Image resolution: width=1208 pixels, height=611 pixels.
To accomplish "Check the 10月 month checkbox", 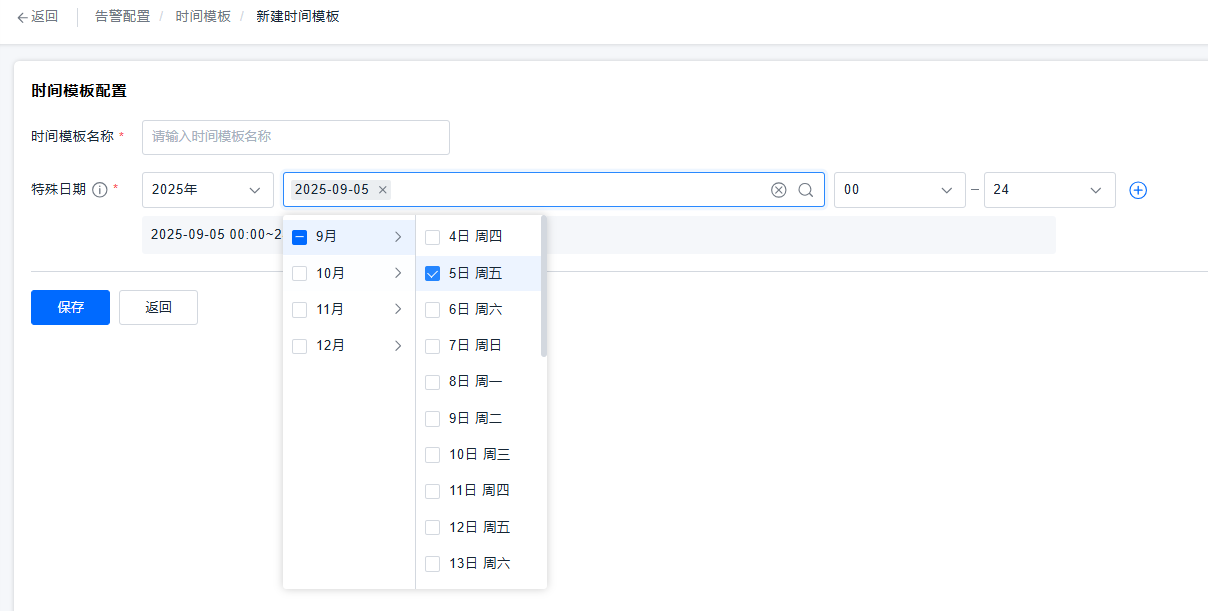I will pos(299,272).
